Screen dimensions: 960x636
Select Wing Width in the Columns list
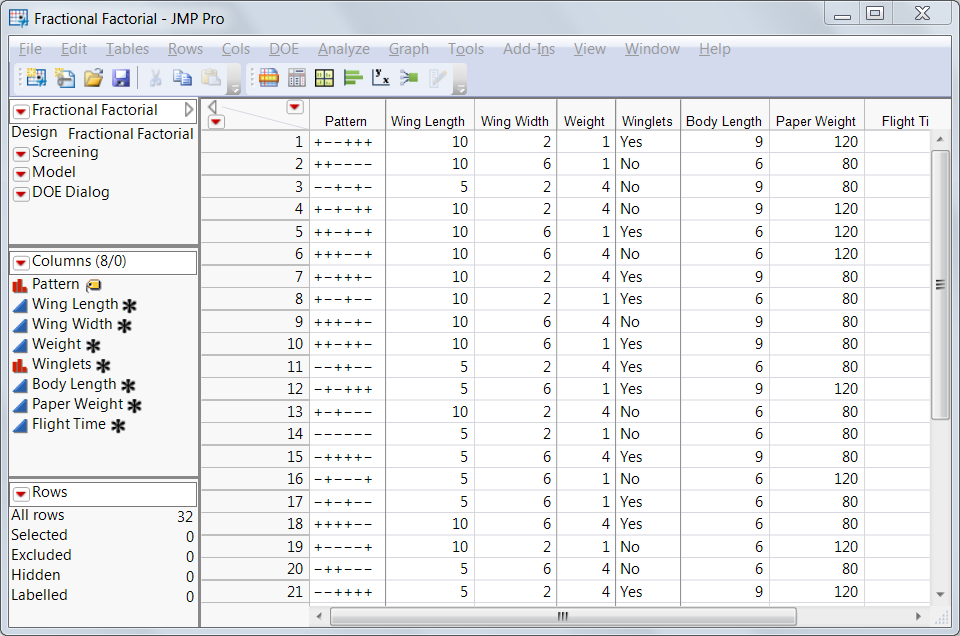(72, 324)
